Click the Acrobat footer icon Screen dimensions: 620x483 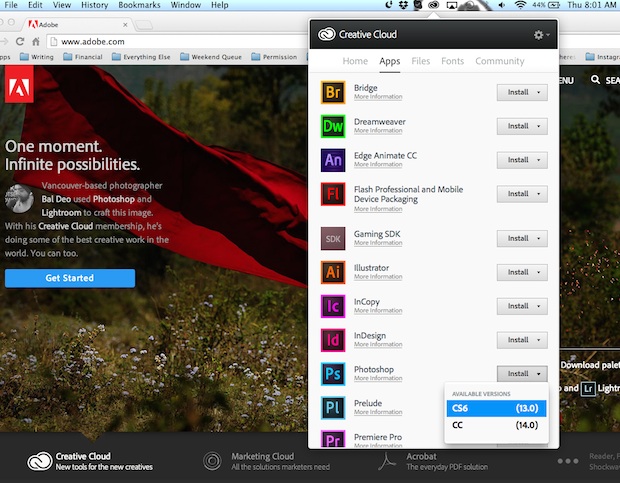387,461
